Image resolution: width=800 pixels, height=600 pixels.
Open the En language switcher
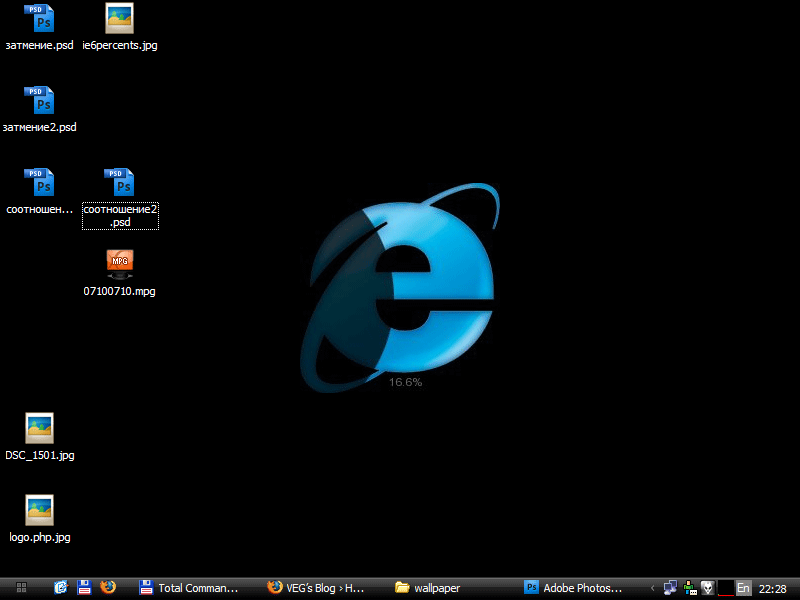[x=743, y=588]
